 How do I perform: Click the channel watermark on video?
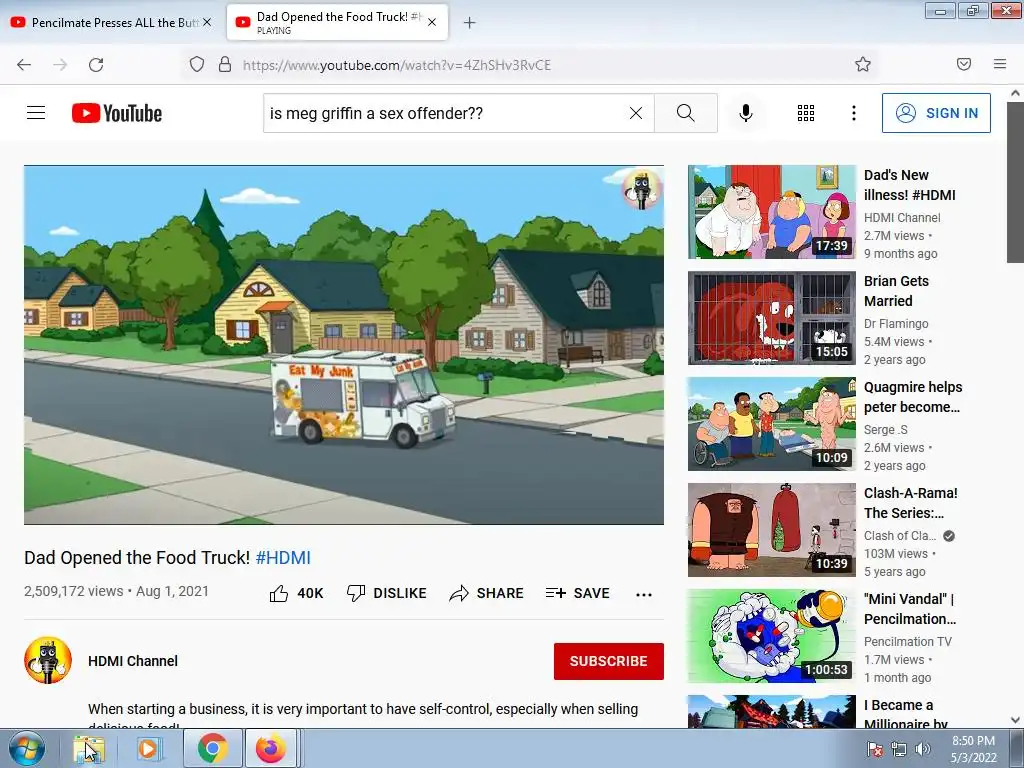[x=641, y=189]
